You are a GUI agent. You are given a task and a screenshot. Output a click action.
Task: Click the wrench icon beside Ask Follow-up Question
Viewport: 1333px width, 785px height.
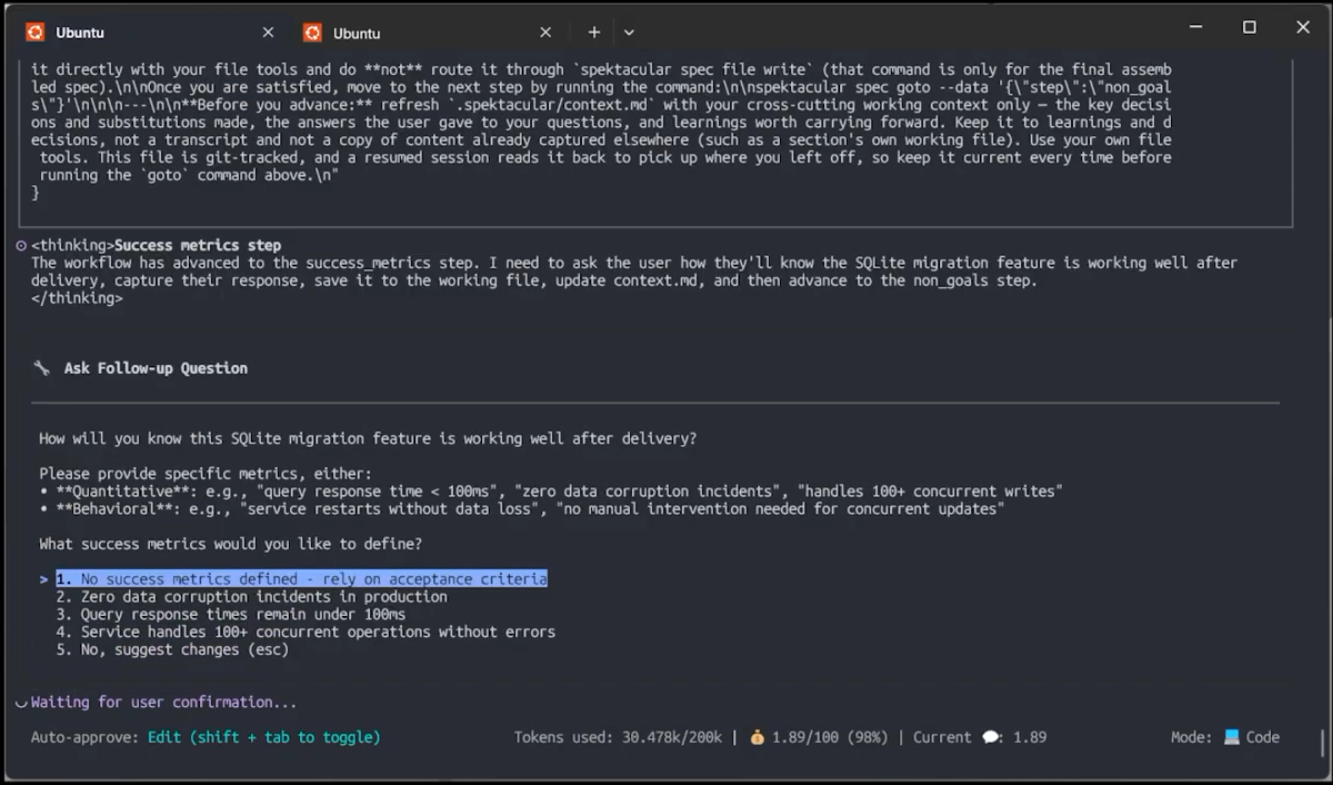click(x=41, y=368)
